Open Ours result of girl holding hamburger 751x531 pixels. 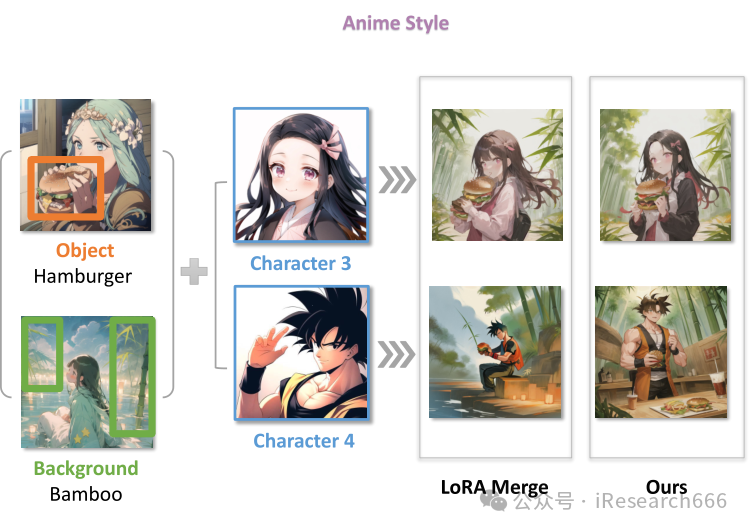pyautogui.click(x=665, y=175)
